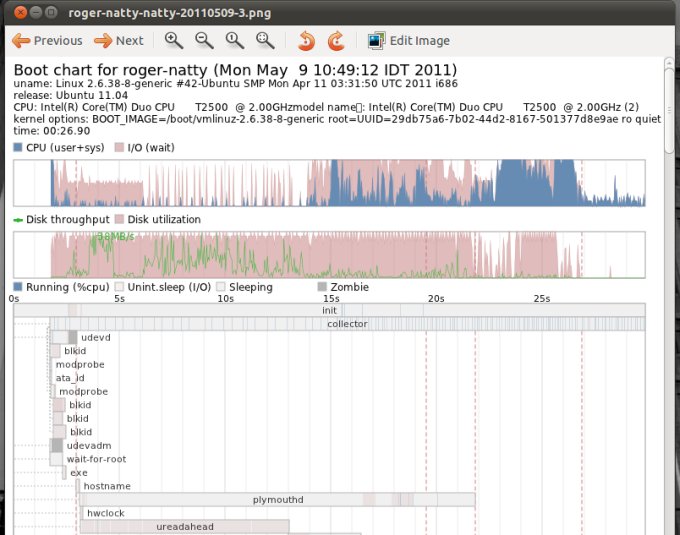The height and width of the screenshot is (535, 680).
Task: Click the normal size zoom icon
Action: click(x=235, y=41)
